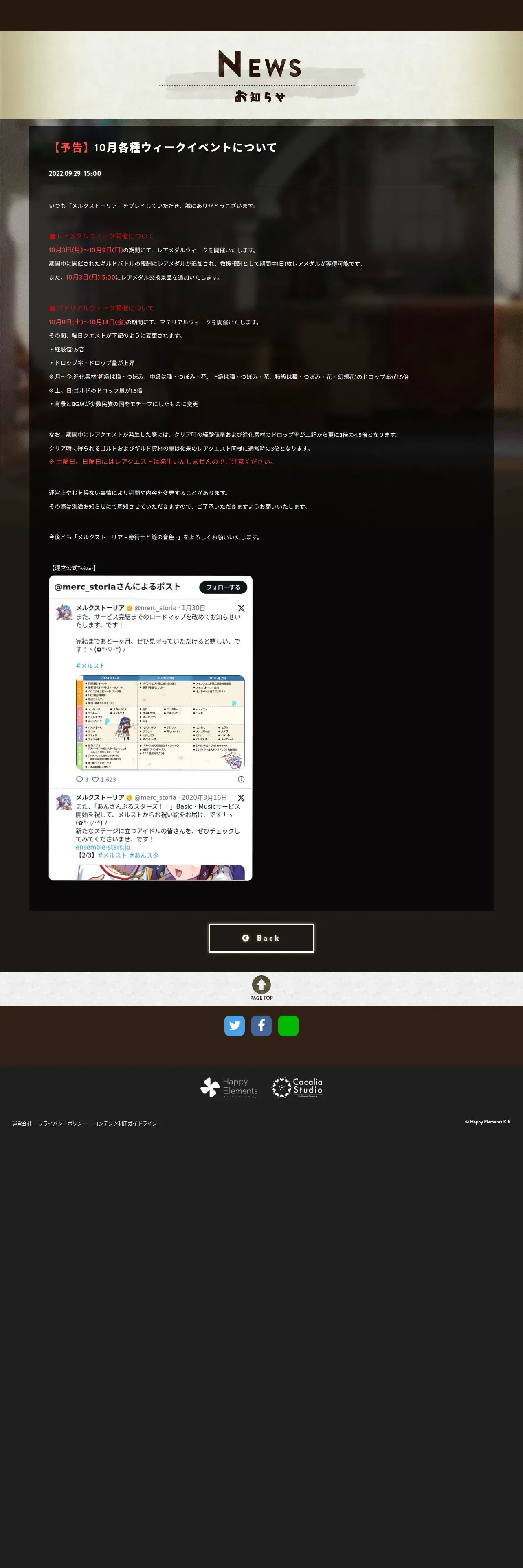Image resolution: width=523 pixels, height=1568 pixels.
Task: Open the illustration image in second post
Action: point(160,872)
